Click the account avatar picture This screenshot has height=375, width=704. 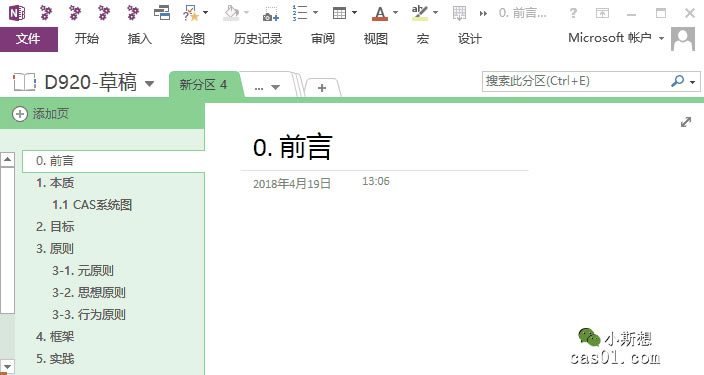683,39
